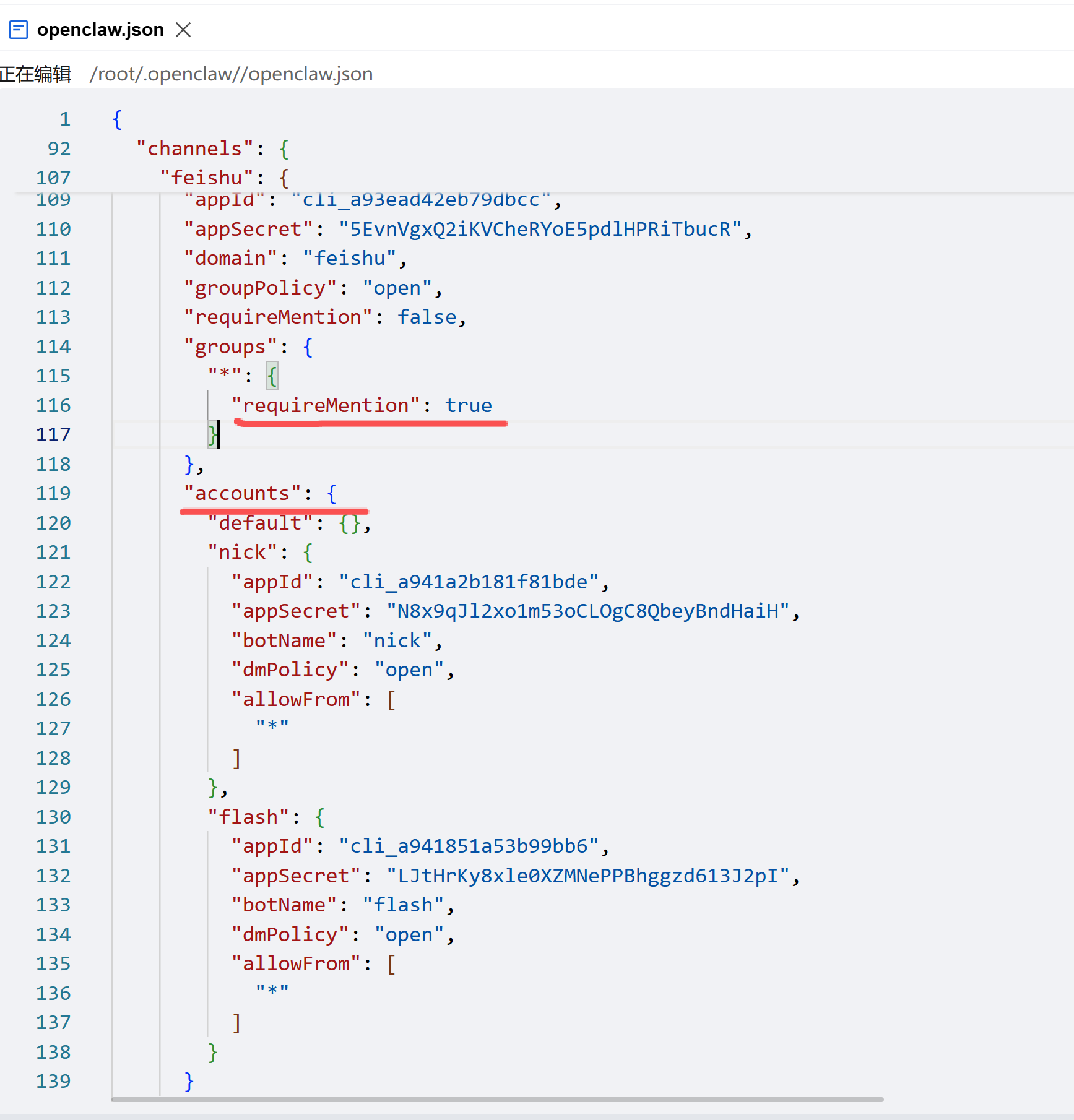Click the "domain": "feishu" line
The image size is (1074, 1120).
(295, 259)
